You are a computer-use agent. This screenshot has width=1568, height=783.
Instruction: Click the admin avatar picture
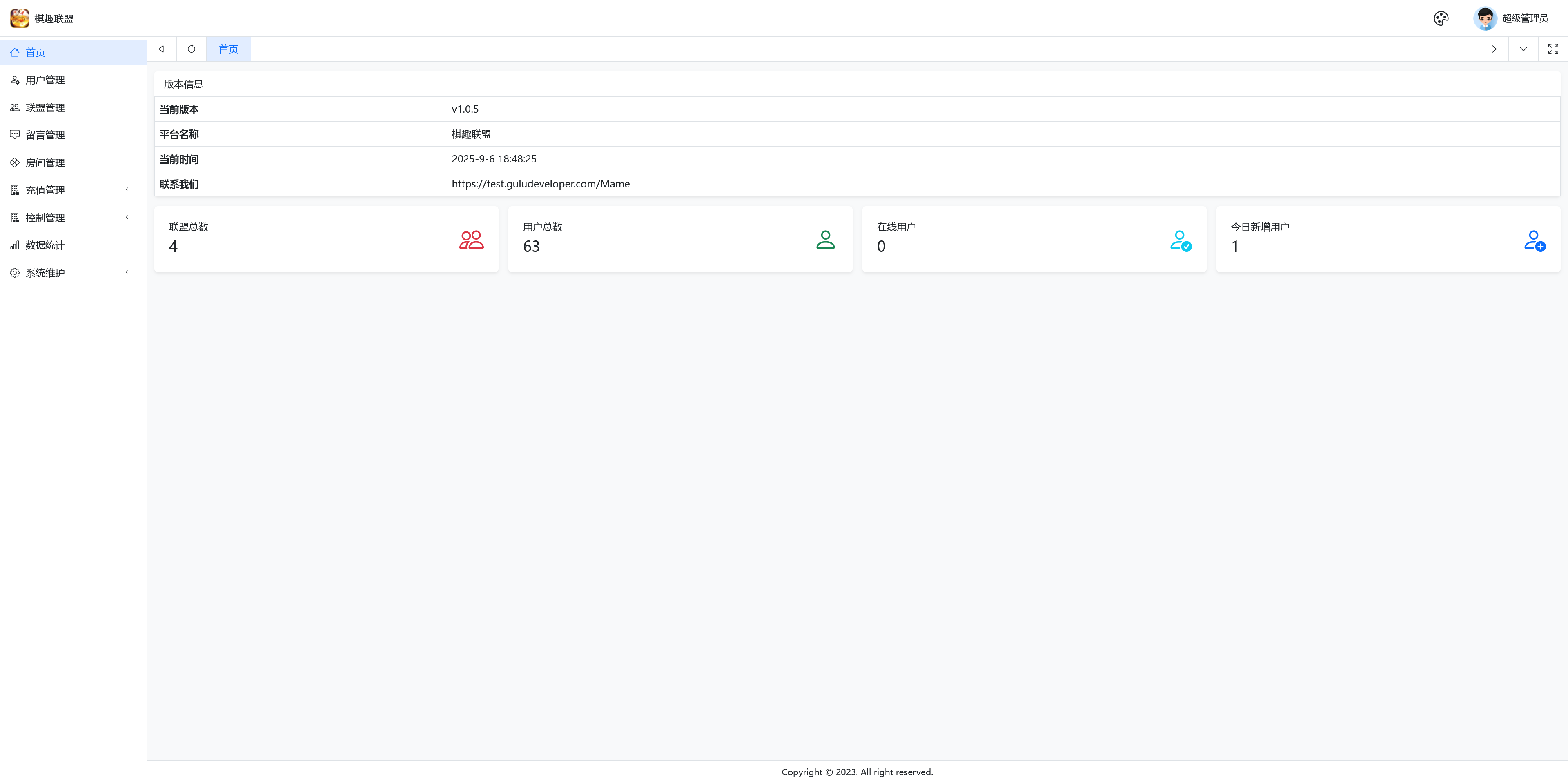tap(1485, 18)
